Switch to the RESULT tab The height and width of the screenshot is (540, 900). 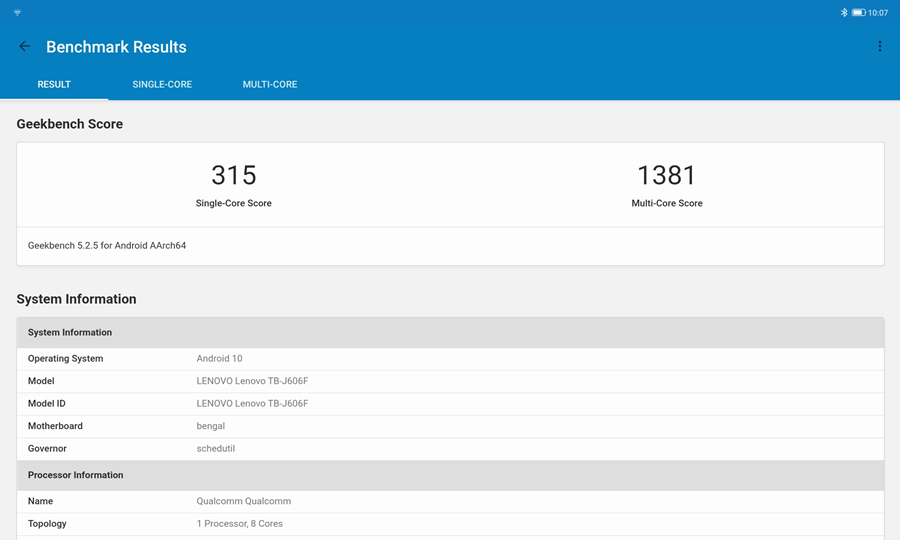point(54,85)
